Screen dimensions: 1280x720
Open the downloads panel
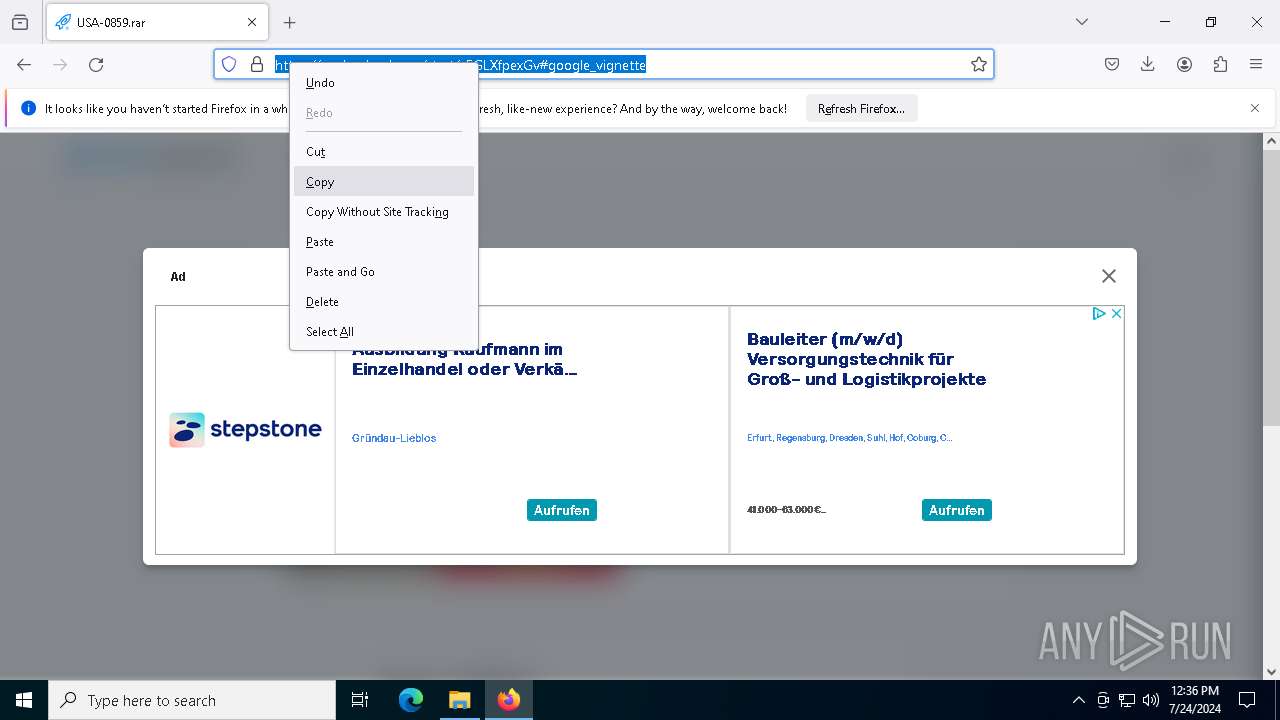(1148, 64)
